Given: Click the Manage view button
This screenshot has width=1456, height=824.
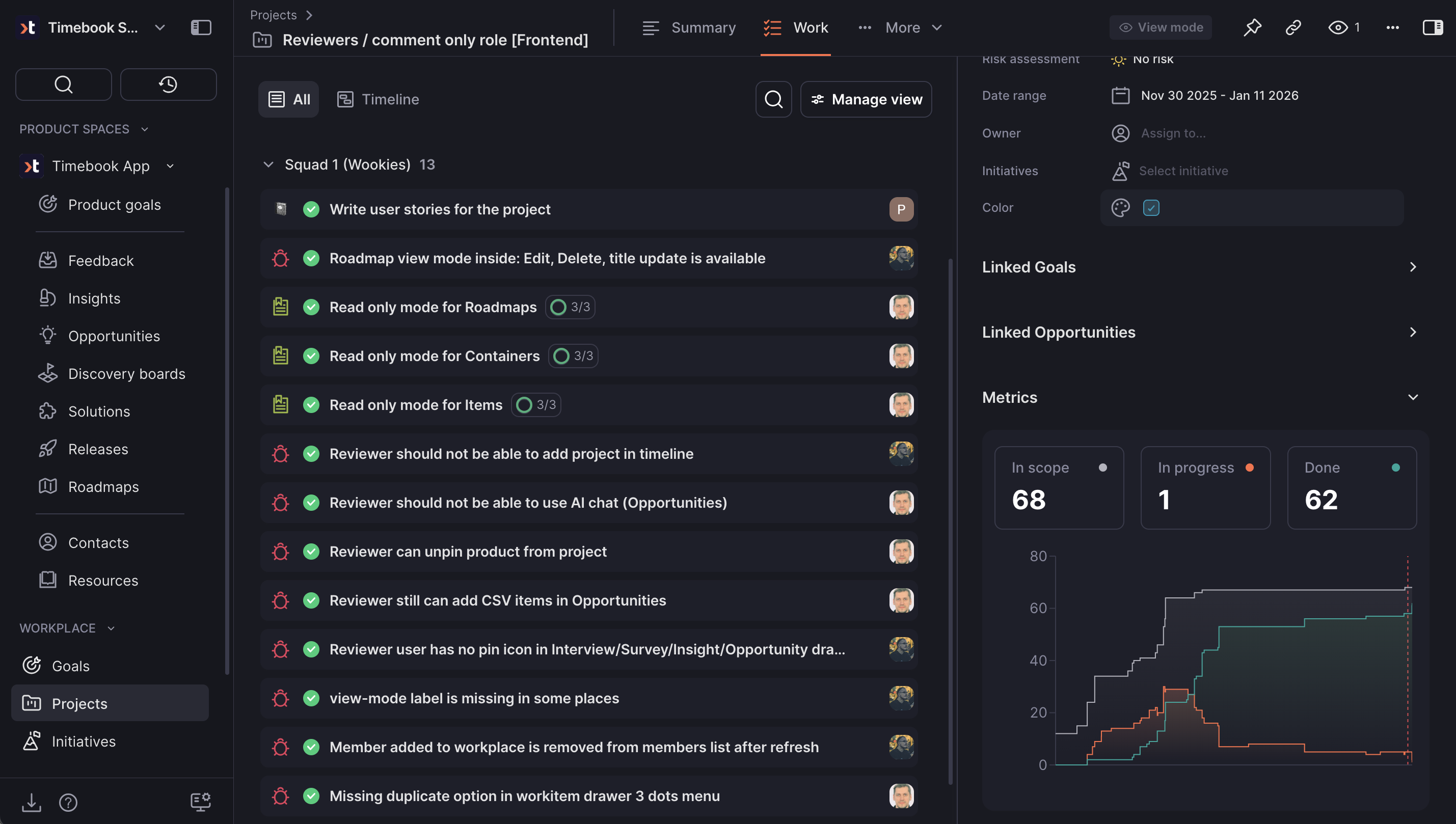Looking at the screenshot, I should pos(866,99).
